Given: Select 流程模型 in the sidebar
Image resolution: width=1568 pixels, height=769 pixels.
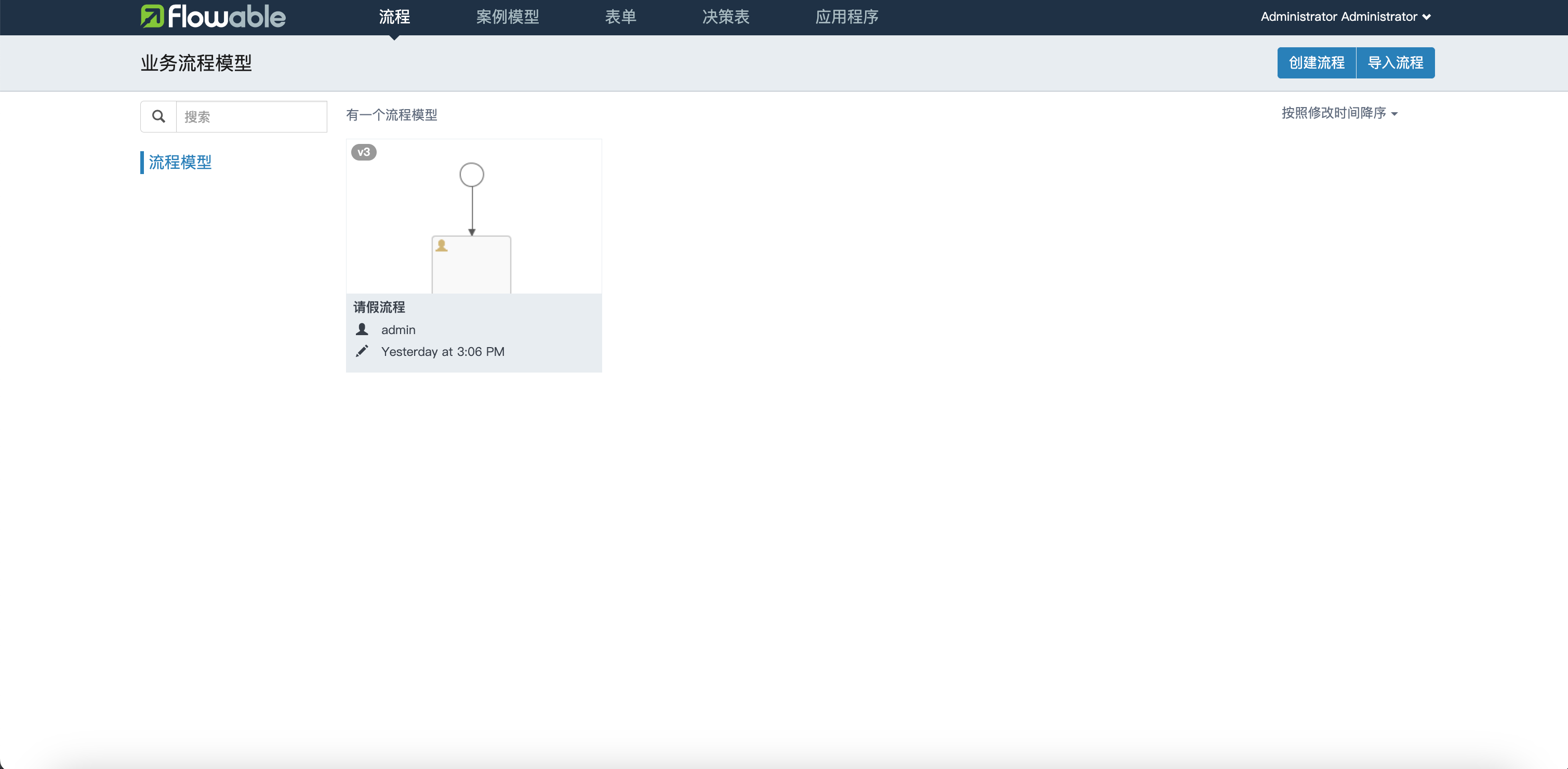Looking at the screenshot, I should pos(180,162).
